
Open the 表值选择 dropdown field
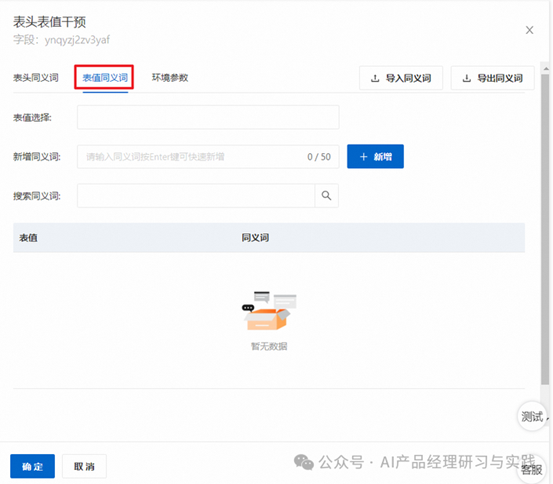[x=208, y=117]
